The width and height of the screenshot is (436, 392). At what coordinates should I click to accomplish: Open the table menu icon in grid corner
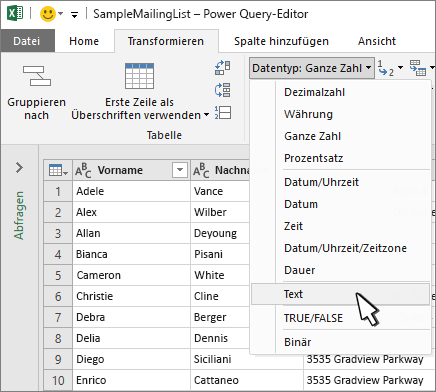coord(58,170)
